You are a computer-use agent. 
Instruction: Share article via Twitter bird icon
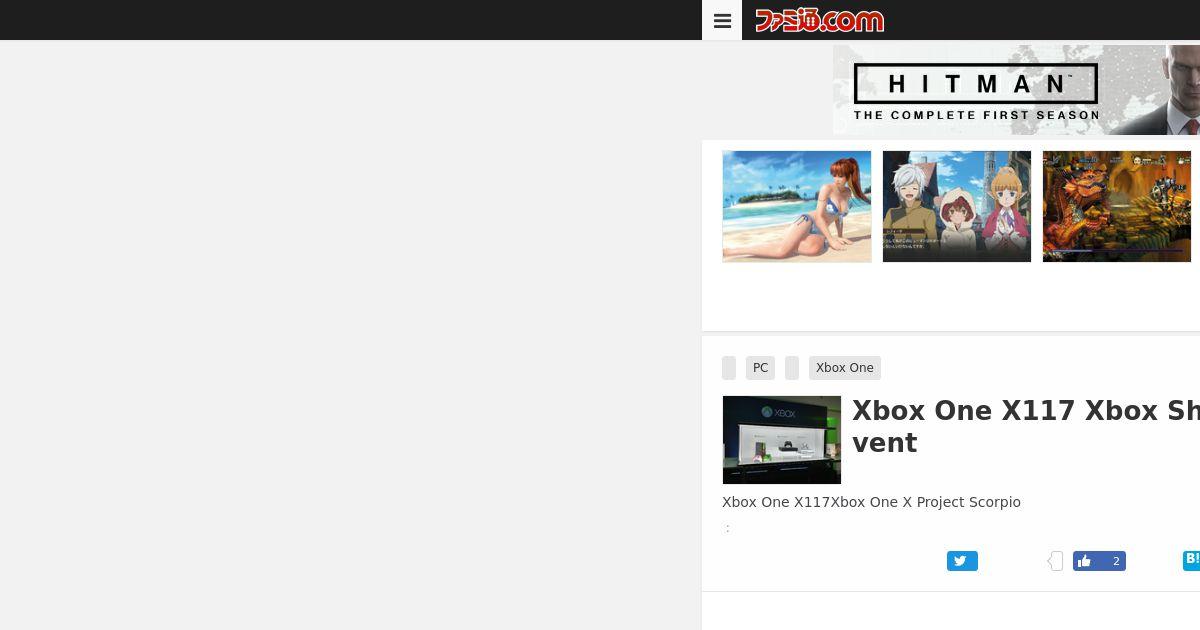coord(962,561)
